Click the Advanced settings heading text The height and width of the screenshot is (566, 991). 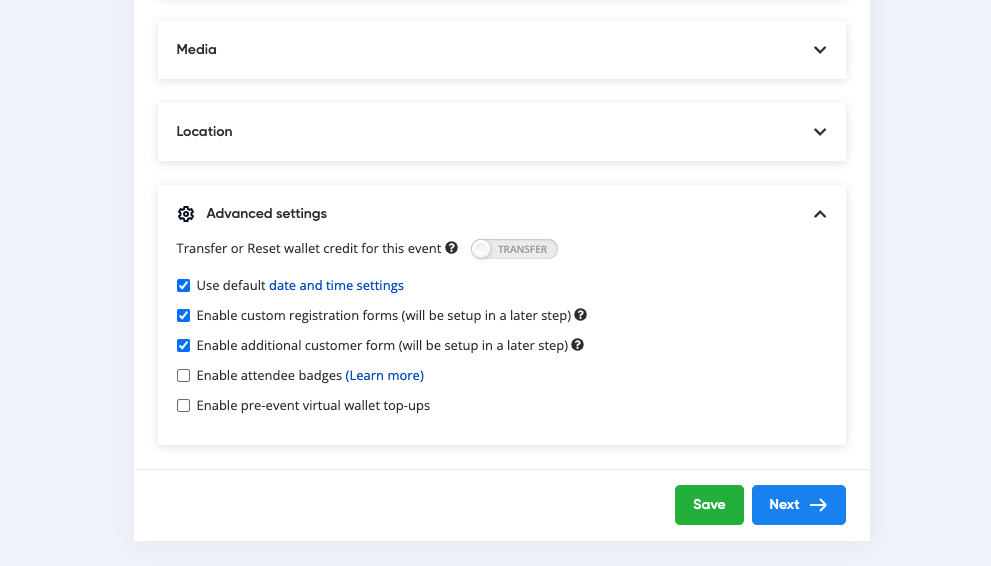[x=266, y=214]
